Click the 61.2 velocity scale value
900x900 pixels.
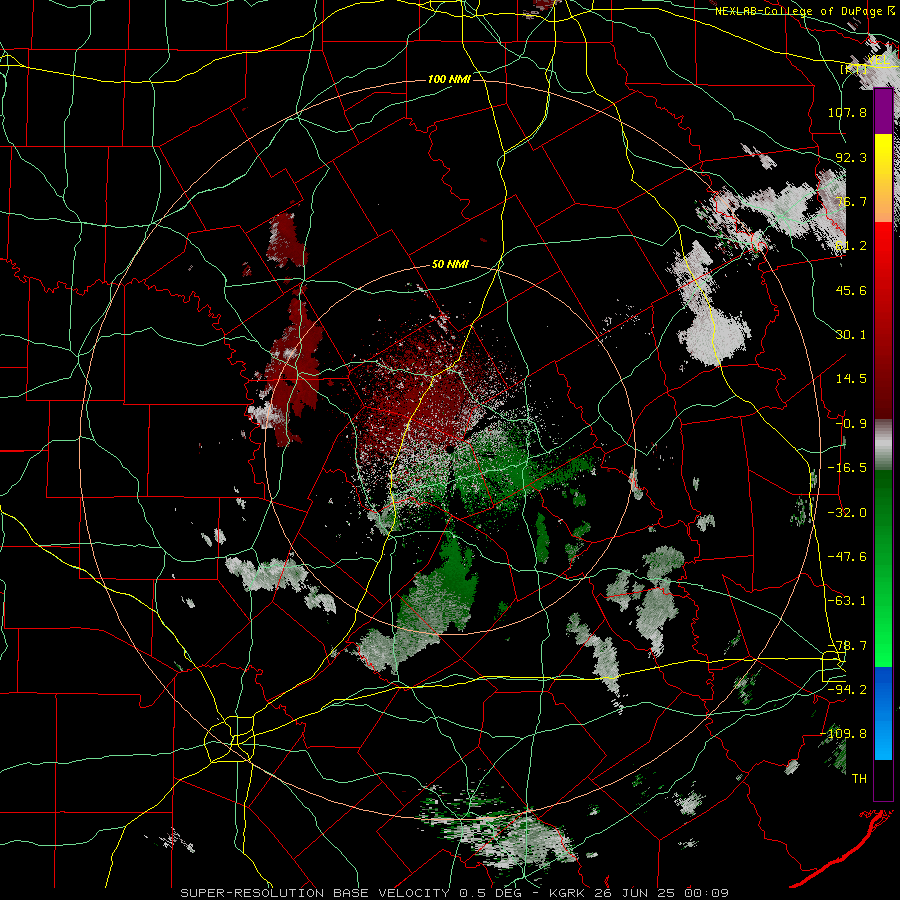(x=851, y=246)
